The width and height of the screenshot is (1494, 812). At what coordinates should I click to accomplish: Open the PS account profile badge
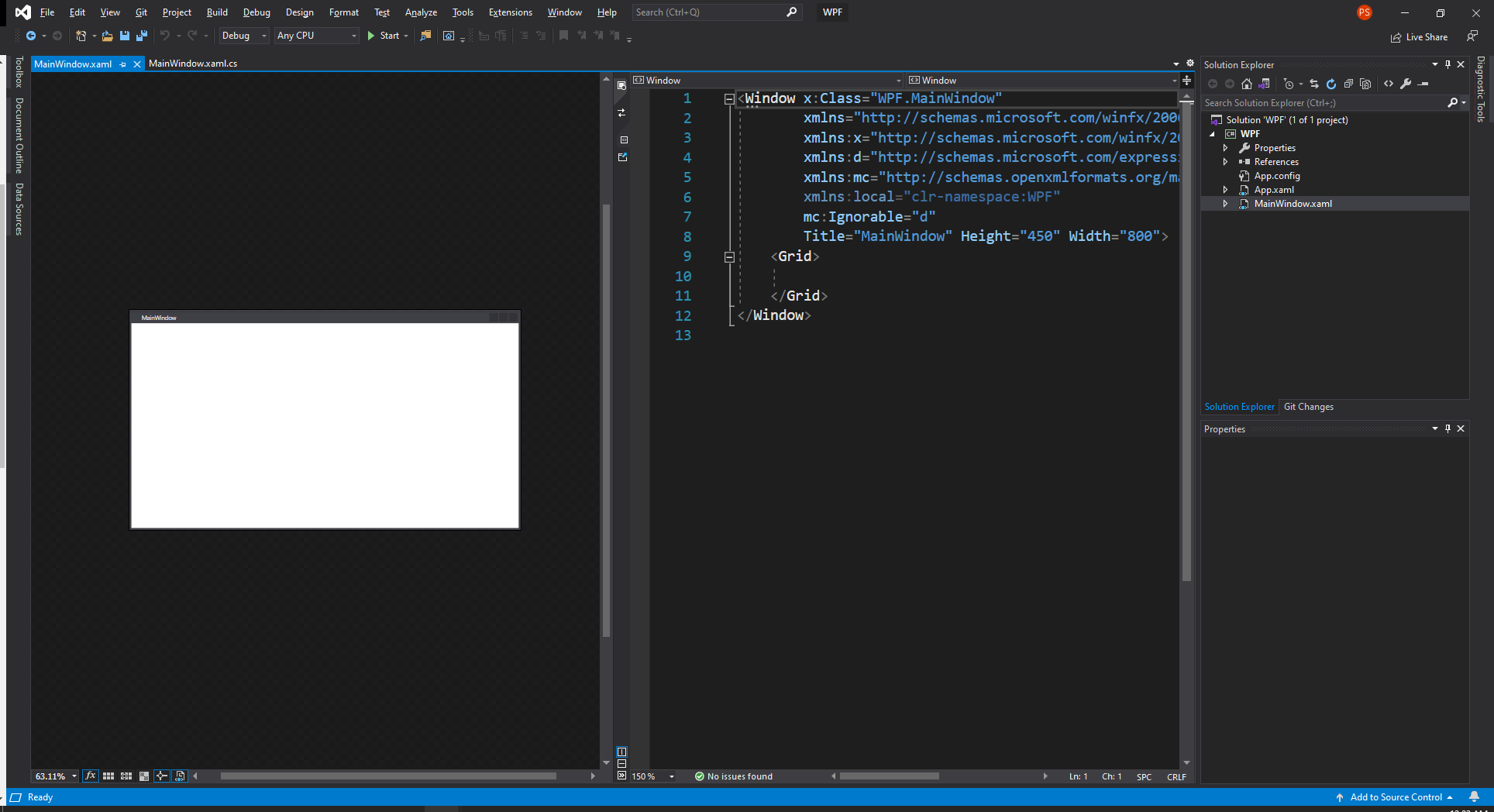click(1365, 12)
